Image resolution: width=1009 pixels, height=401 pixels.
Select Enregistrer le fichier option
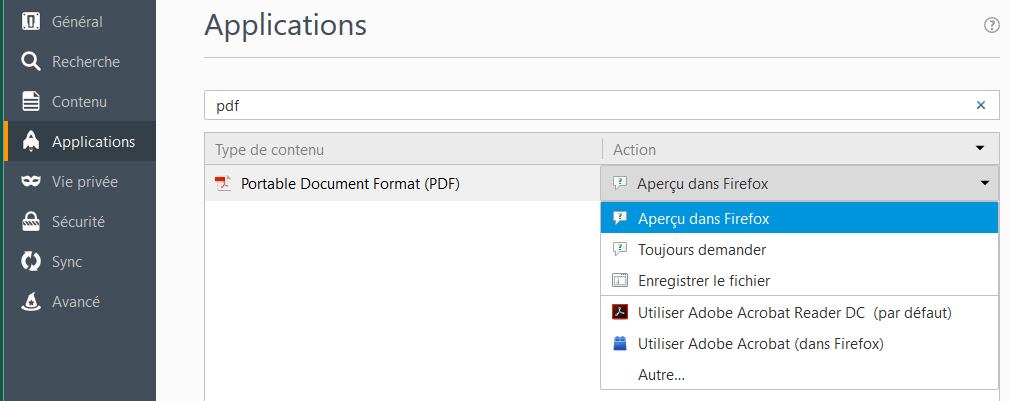pos(703,281)
